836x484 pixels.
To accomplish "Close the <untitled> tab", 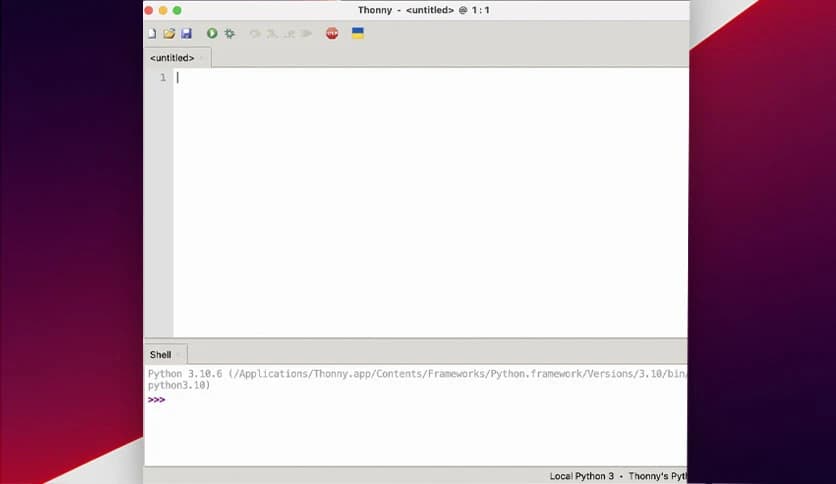I will (202, 58).
